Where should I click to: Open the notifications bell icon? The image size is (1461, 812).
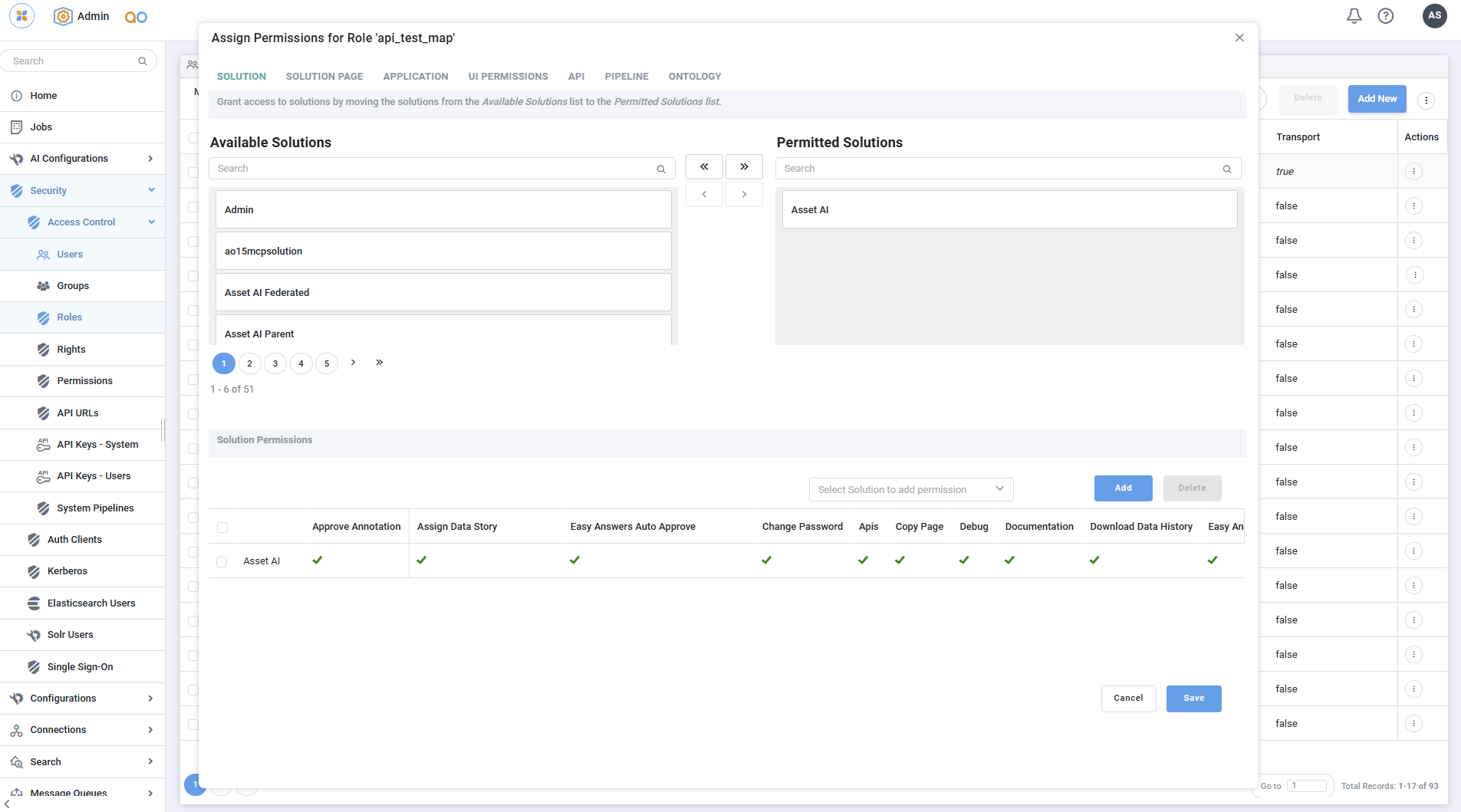(x=1354, y=16)
